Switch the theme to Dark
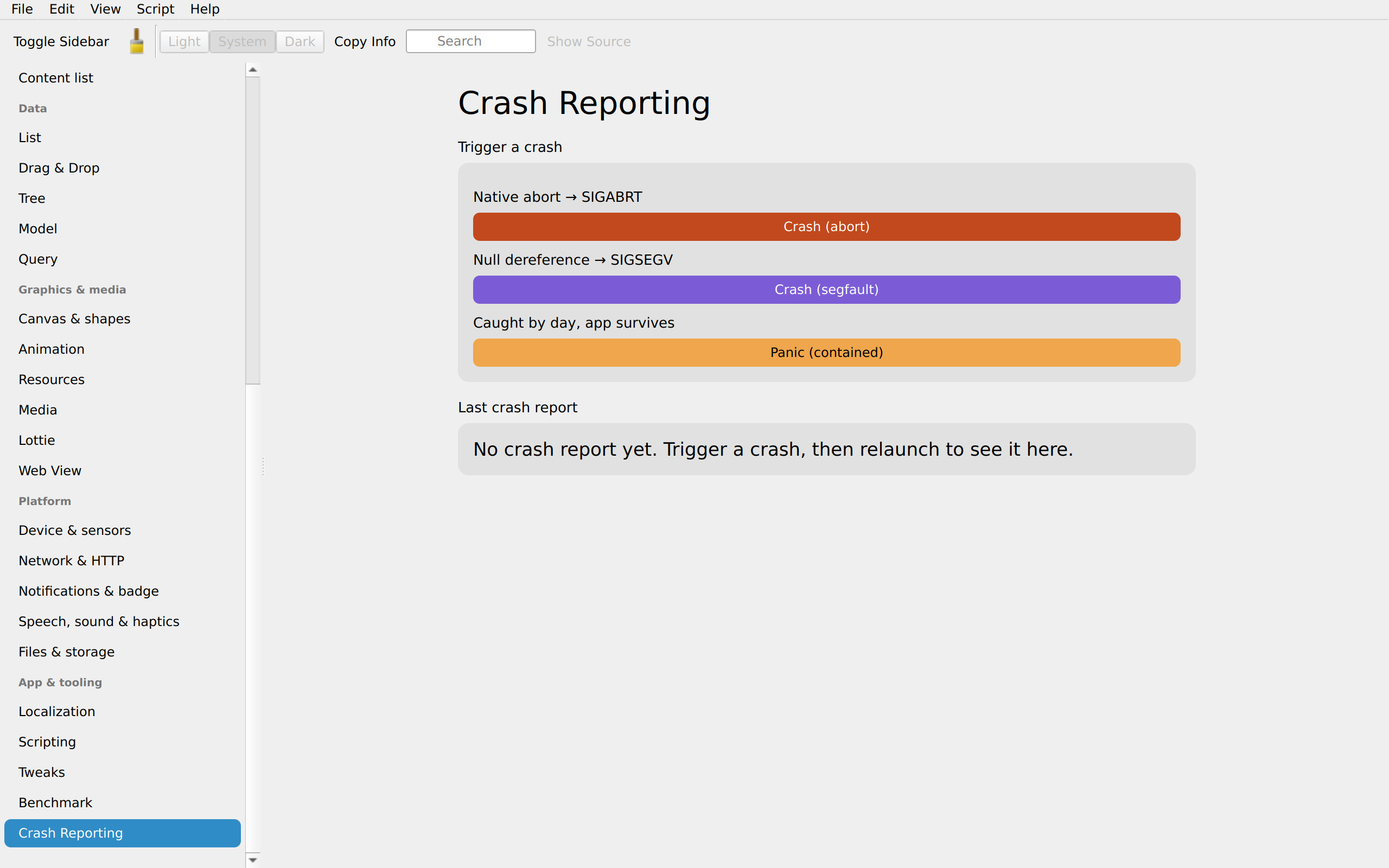 pyautogui.click(x=300, y=41)
